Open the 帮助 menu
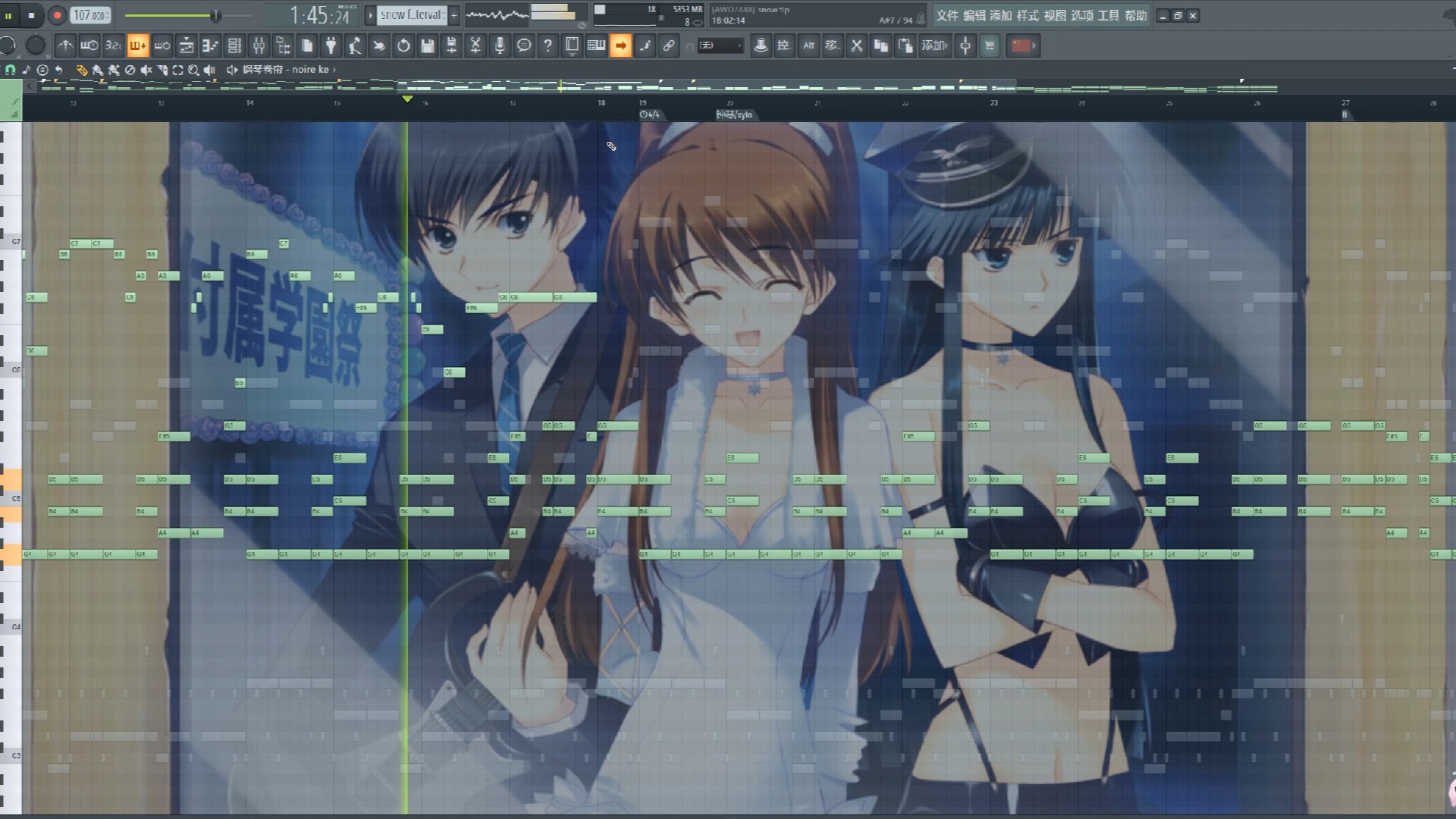Screen dimensions: 1456x819 point(1135,15)
